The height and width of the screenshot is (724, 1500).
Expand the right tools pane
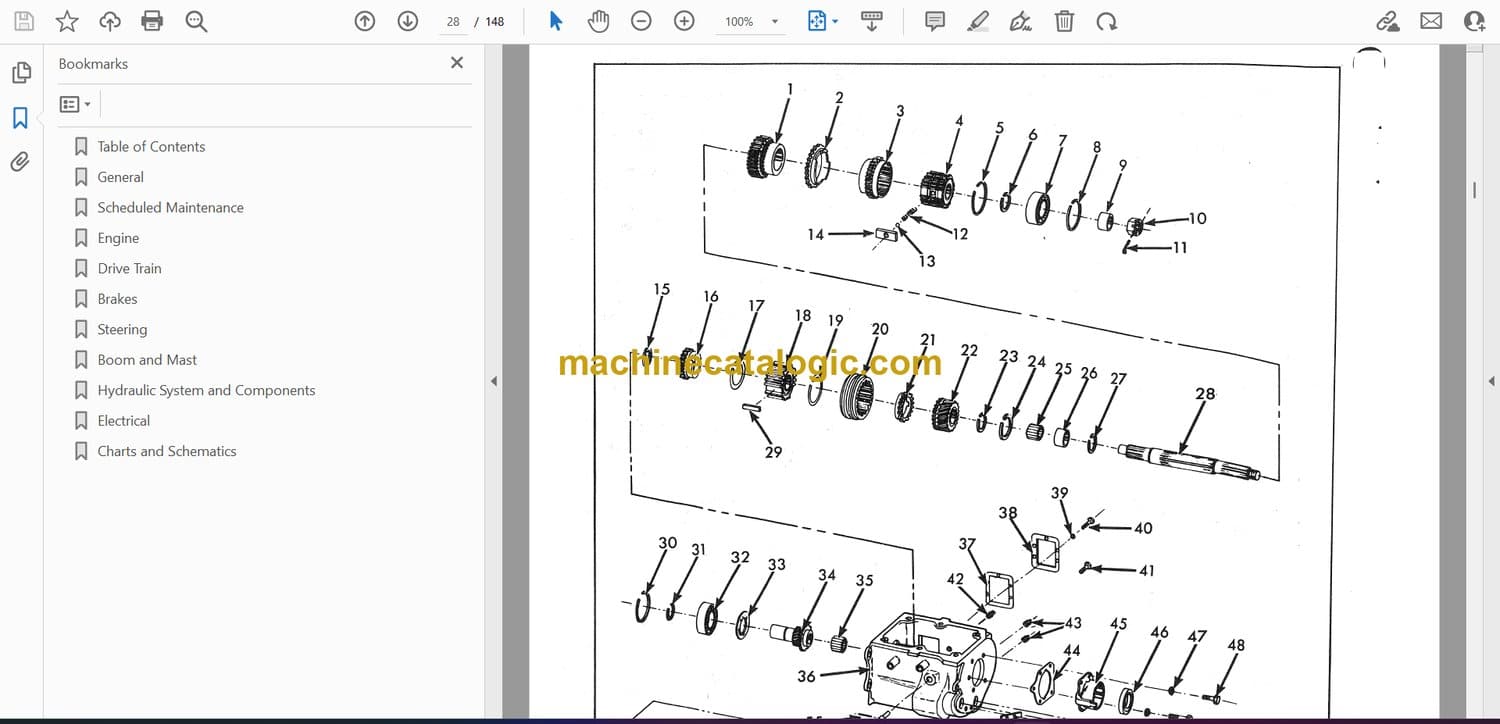tap(1491, 381)
